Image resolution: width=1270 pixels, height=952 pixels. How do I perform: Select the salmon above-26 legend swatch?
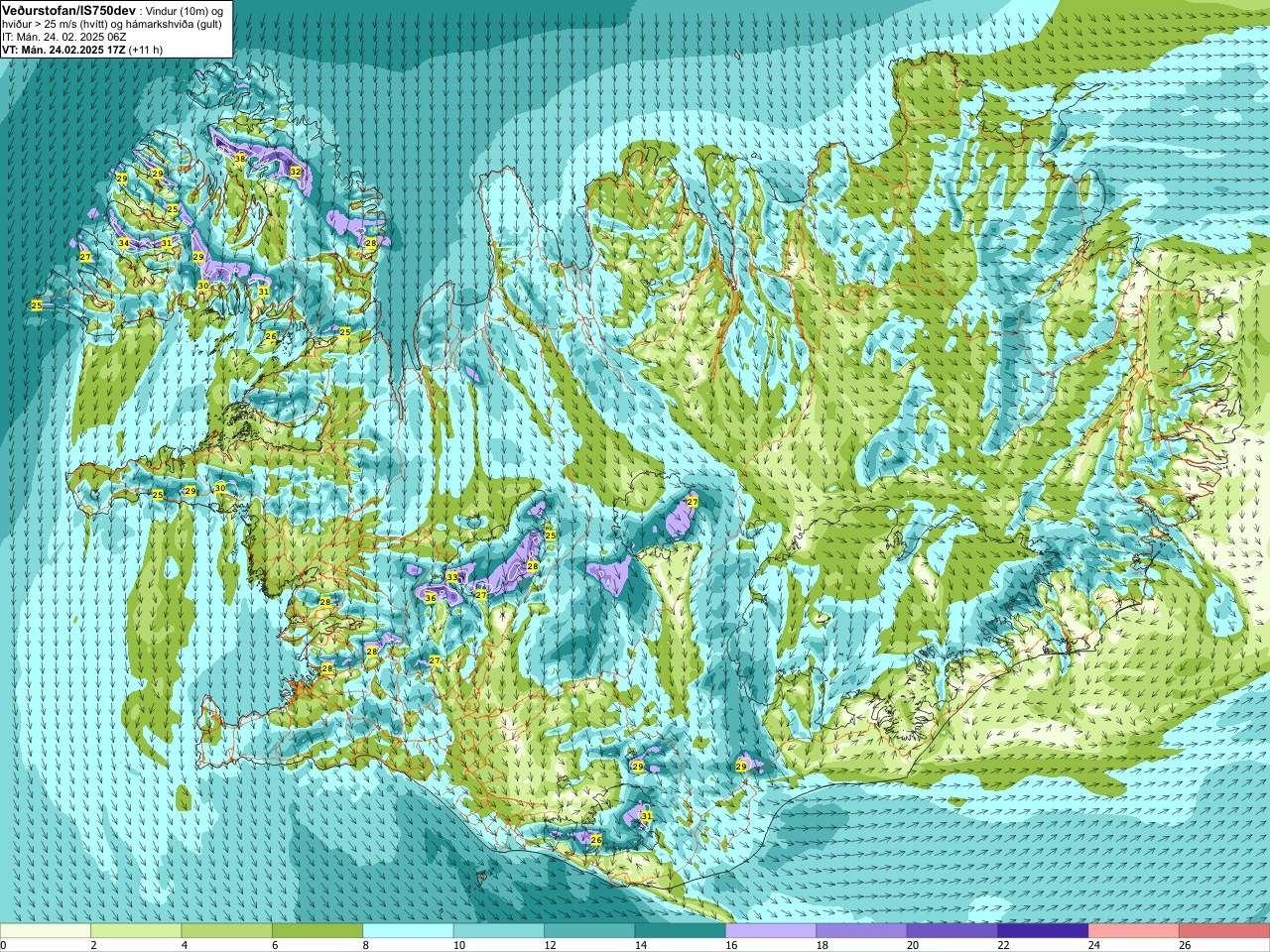[x=1224, y=931]
